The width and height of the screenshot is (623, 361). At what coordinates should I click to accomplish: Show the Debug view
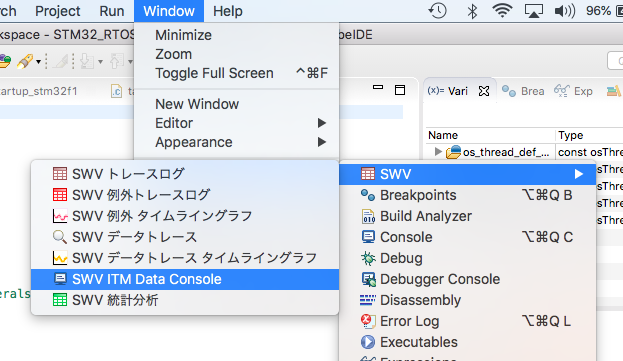click(x=467, y=258)
